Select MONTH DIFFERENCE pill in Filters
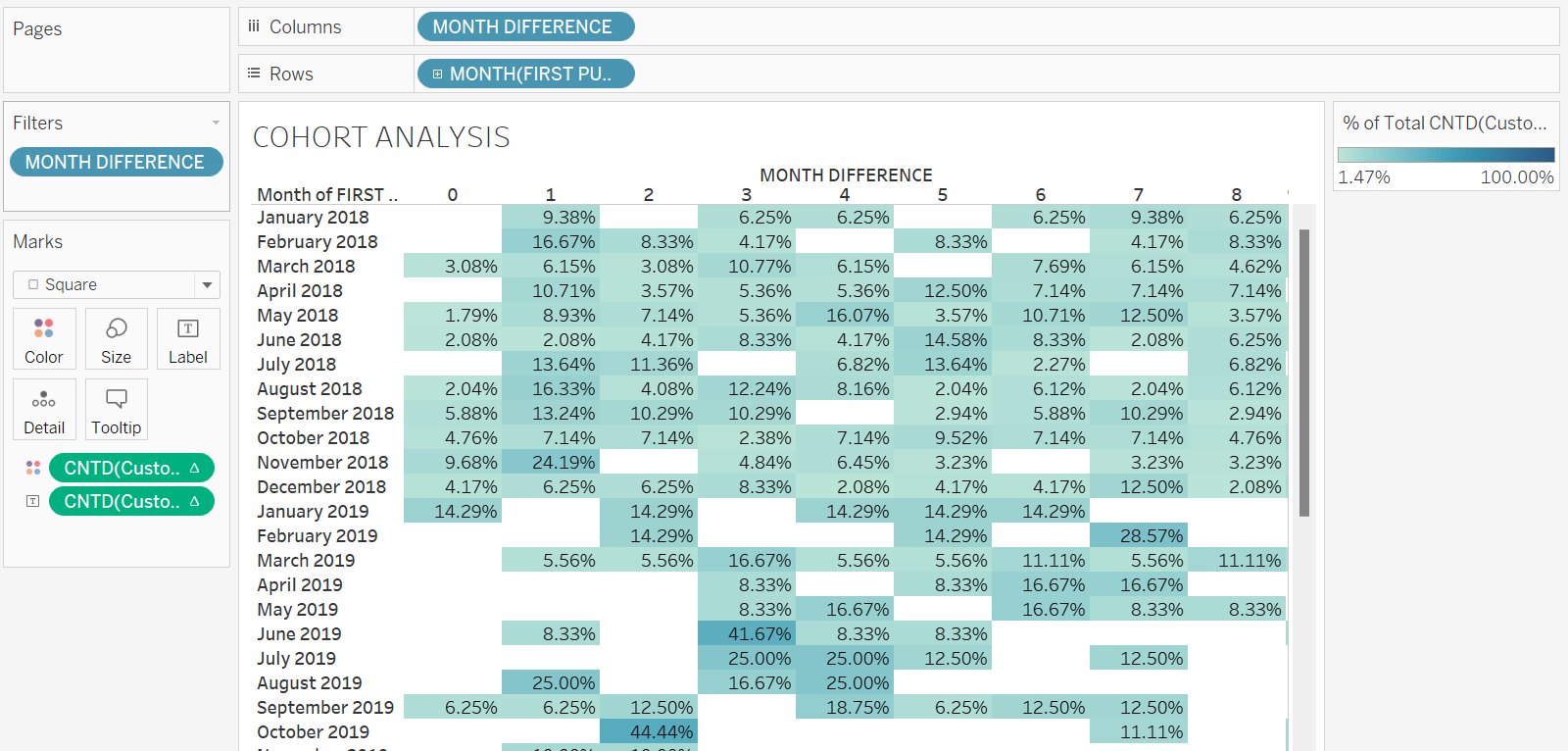This screenshot has width=1568, height=751. click(x=116, y=162)
